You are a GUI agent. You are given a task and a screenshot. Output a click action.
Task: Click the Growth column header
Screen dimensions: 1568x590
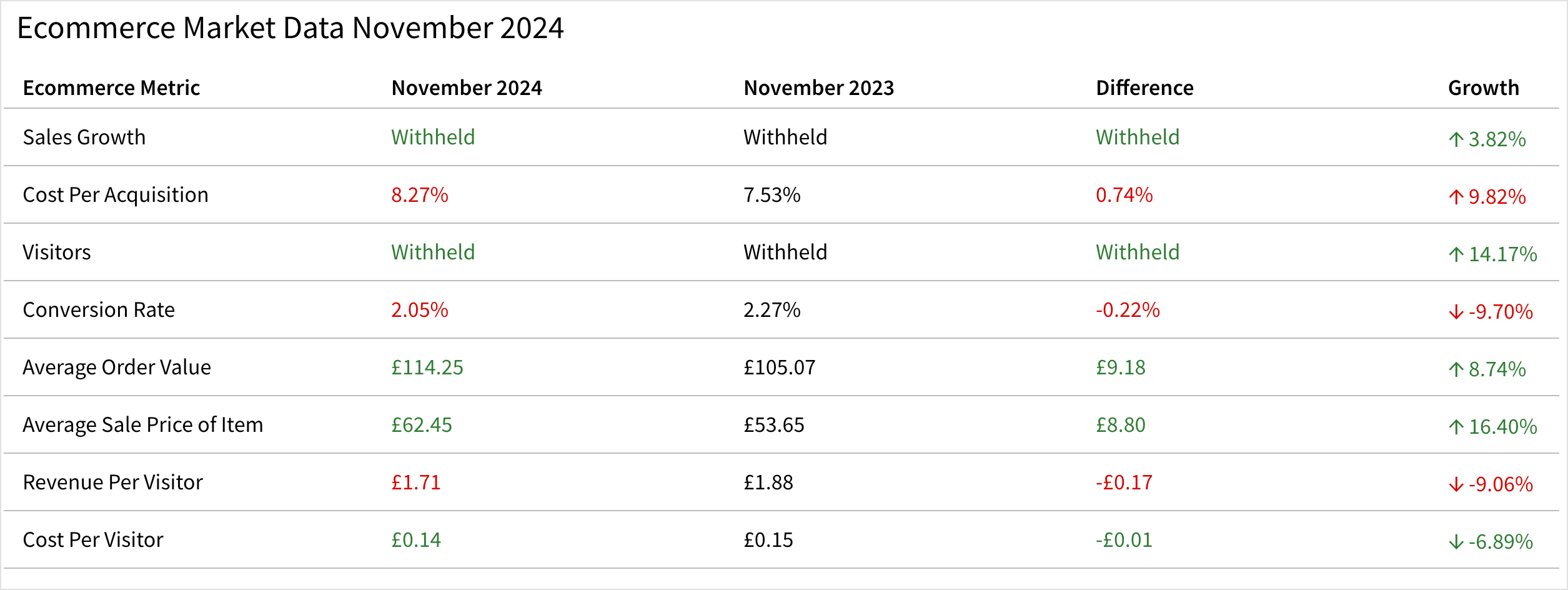pyautogui.click(x=1483, y=88)
